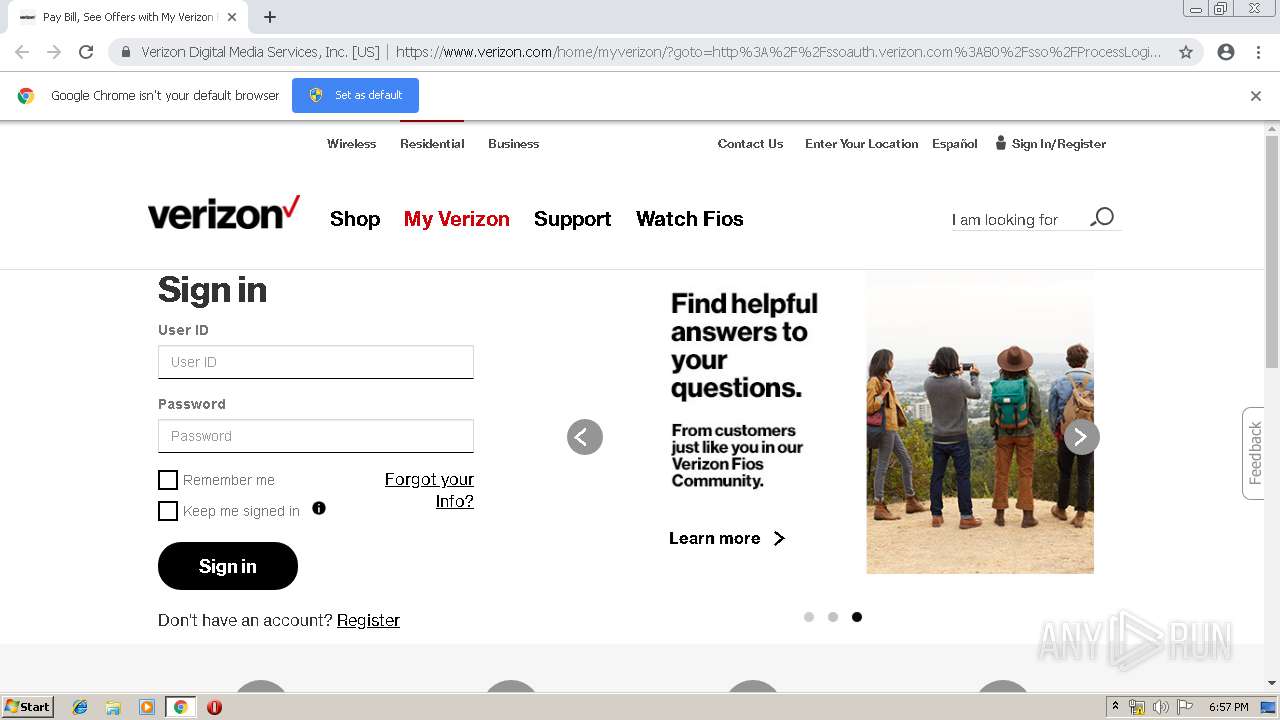Open a new tab with plus icon
Image resolution: width=1280 pixels, height=720 pixels.
pyautogui.click(x=270, y=17)
